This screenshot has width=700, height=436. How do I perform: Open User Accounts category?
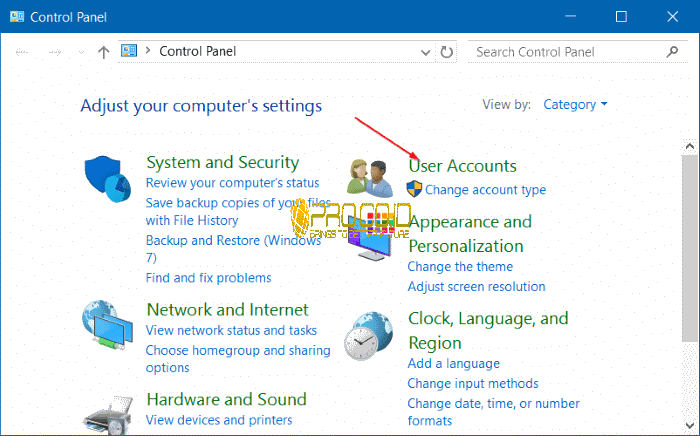[x=462, y=166]
